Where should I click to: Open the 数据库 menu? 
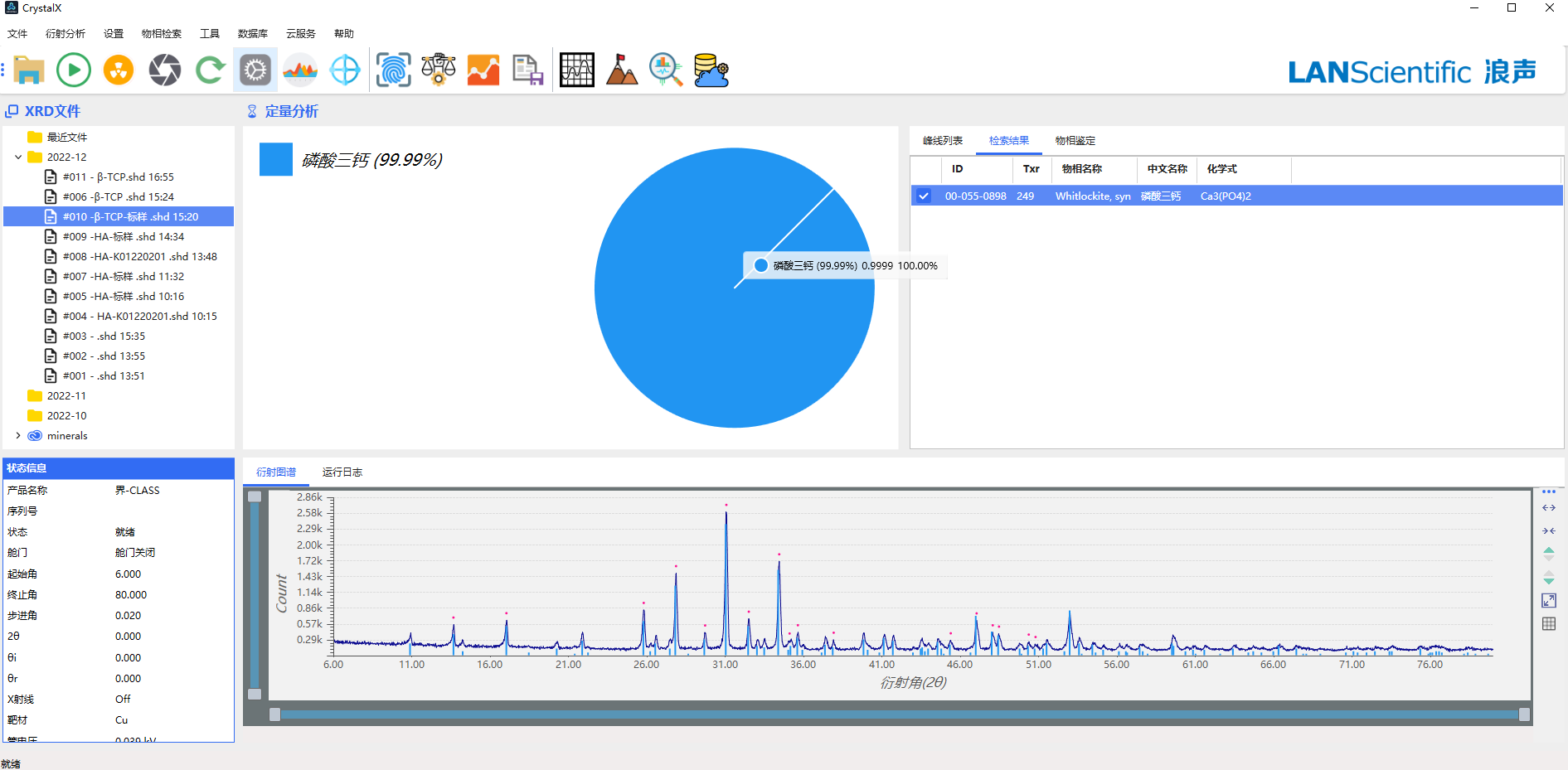point(252,34)
